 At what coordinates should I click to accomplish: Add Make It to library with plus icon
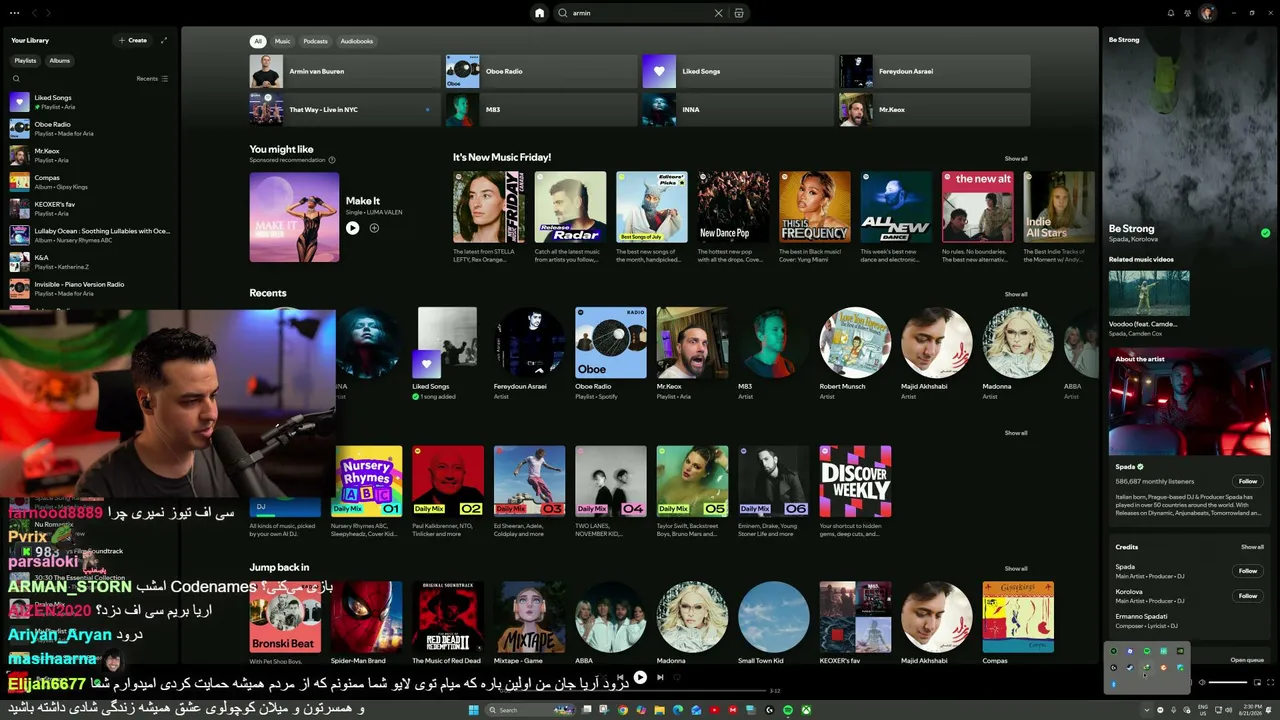(374, 228)
